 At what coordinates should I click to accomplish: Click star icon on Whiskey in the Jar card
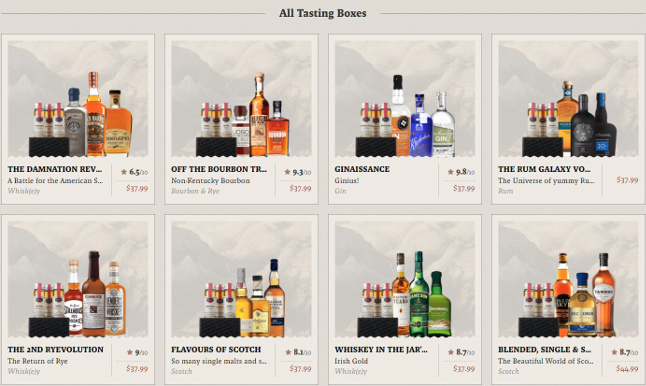[x=451, y=352]
